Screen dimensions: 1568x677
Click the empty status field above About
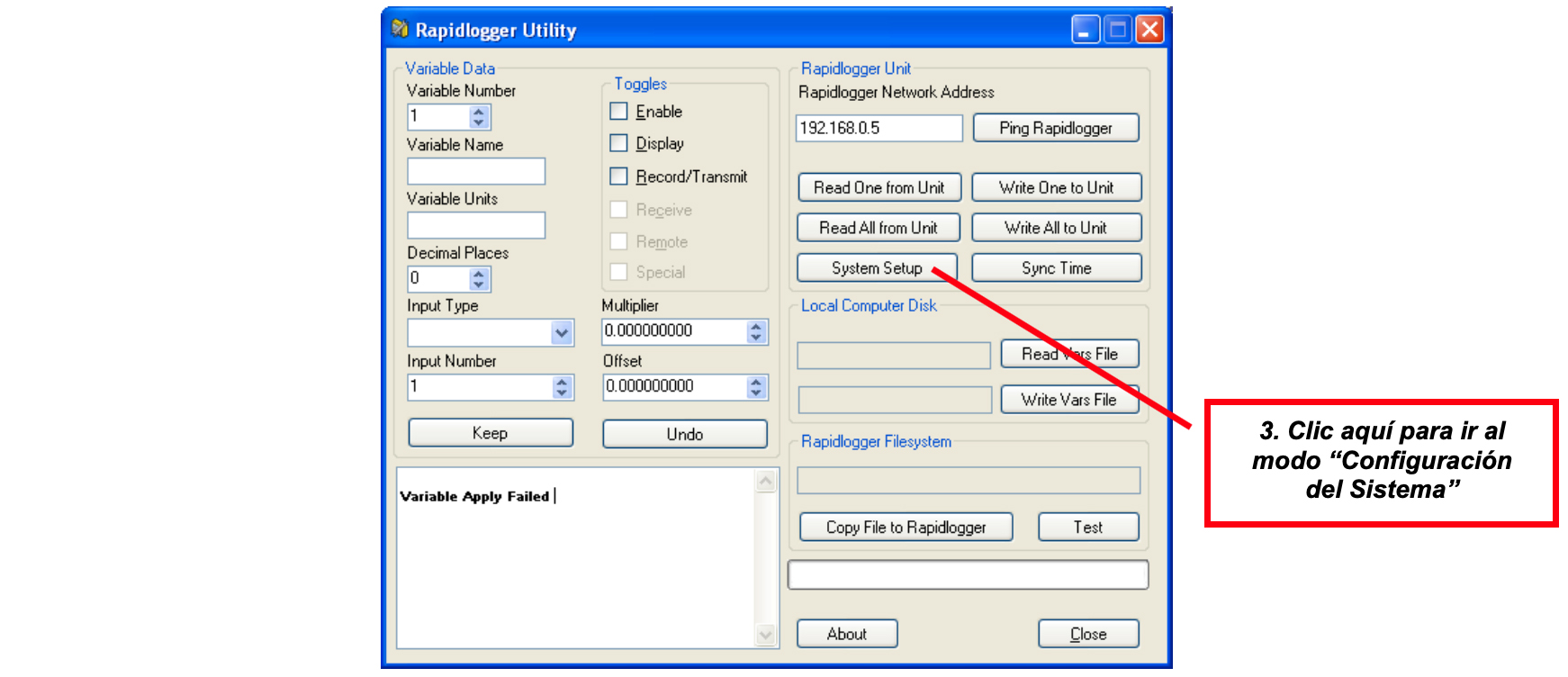[969, 575]
